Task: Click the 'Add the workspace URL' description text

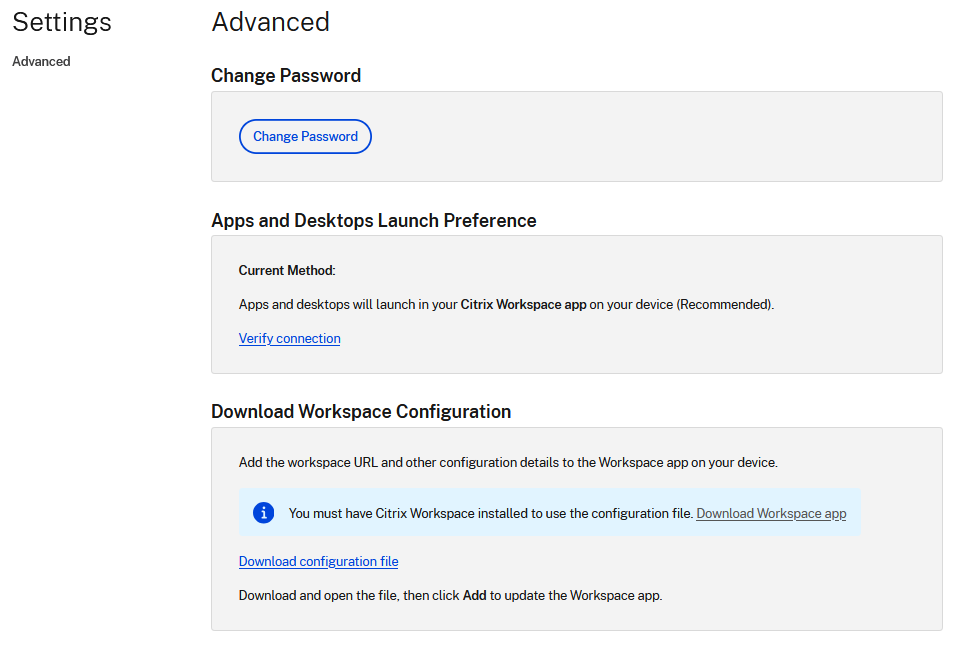Action: (507, 463)
